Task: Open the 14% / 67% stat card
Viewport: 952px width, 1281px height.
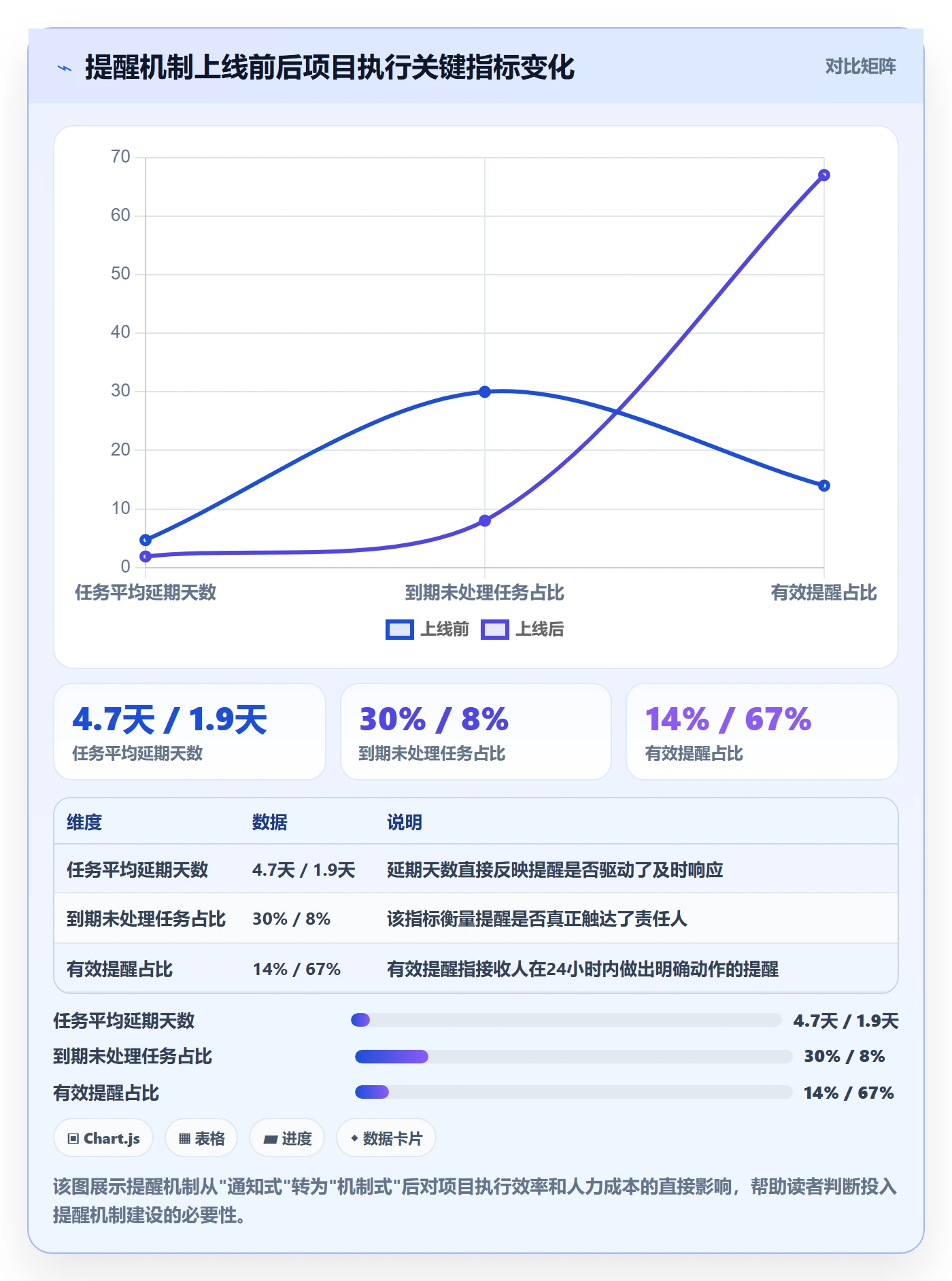Action: [762, 732]
